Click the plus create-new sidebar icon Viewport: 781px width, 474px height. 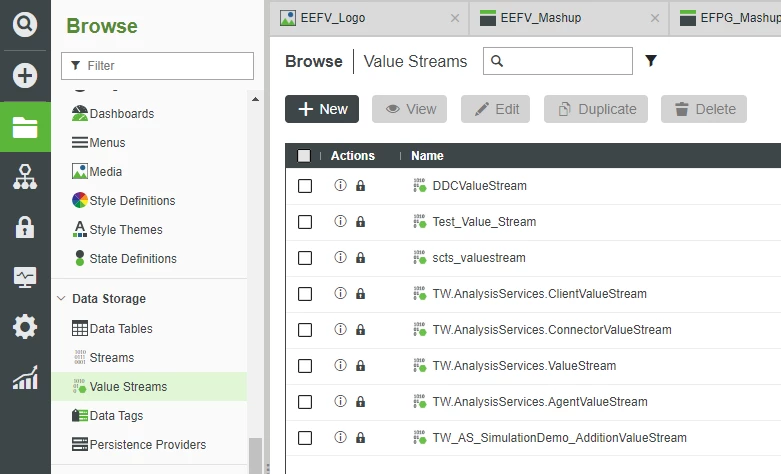pyautogui.click(x=25, y=76)
